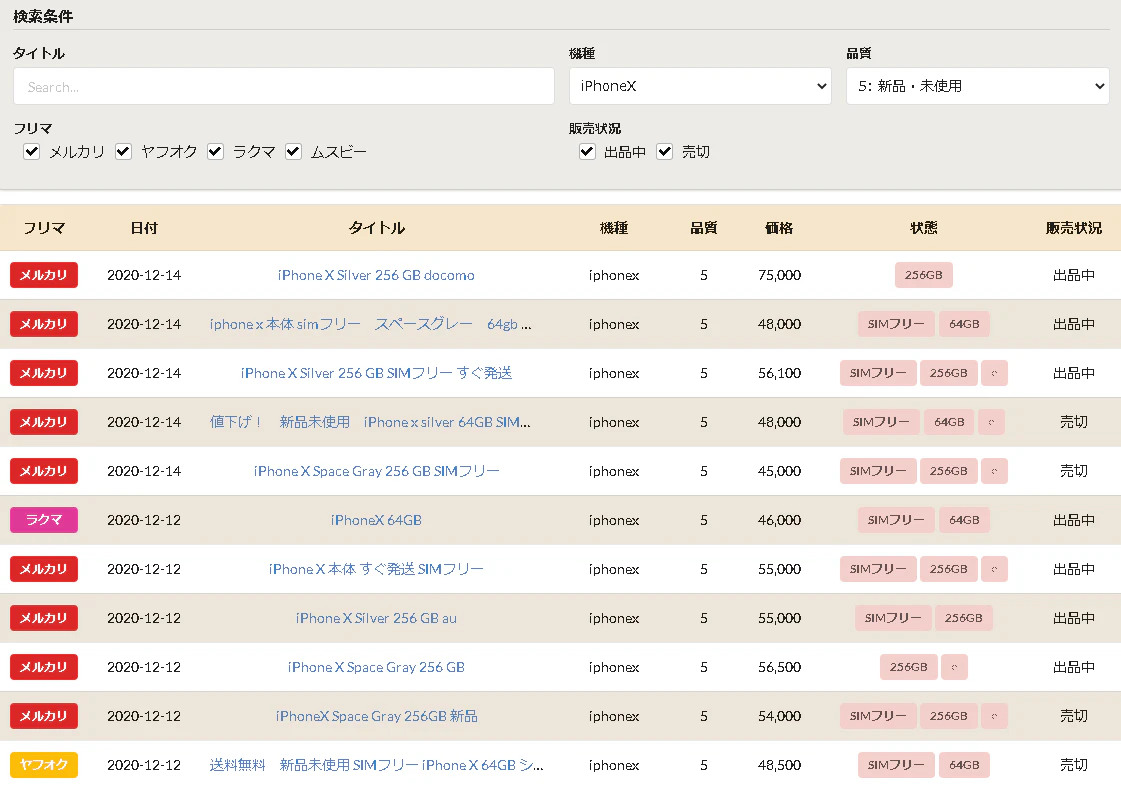Click the yellow ヤフオク badge
Screen dimensions: 1121x788
pyautogui.click(x=44, y=765)
